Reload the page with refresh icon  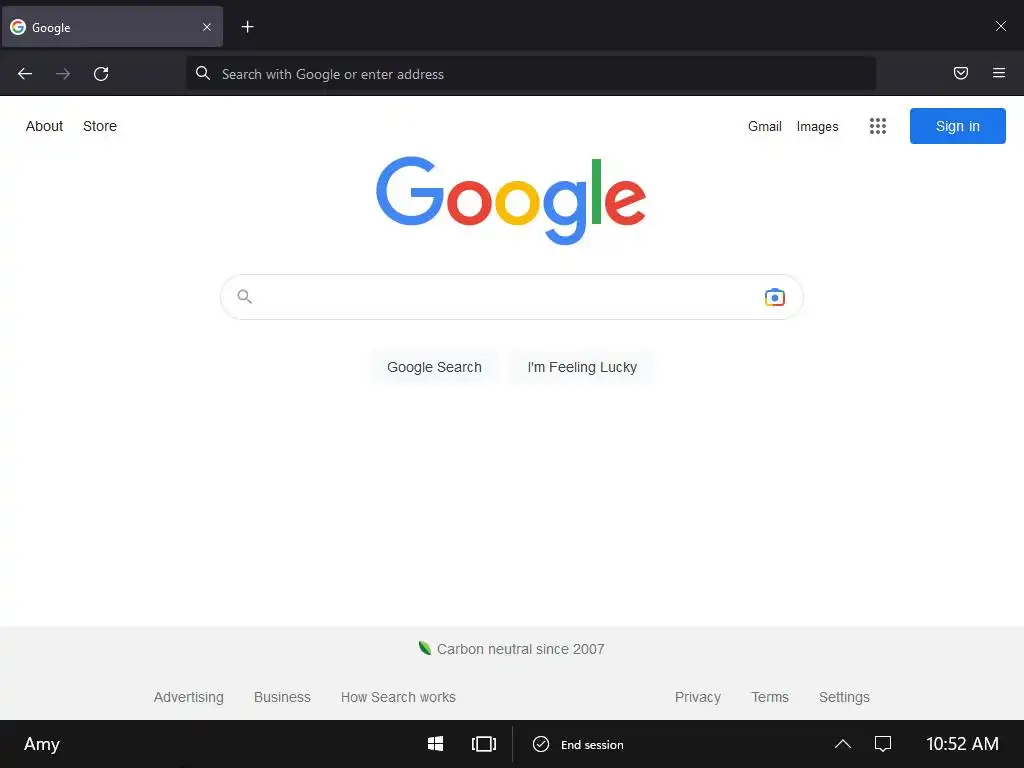pos(101,74)
